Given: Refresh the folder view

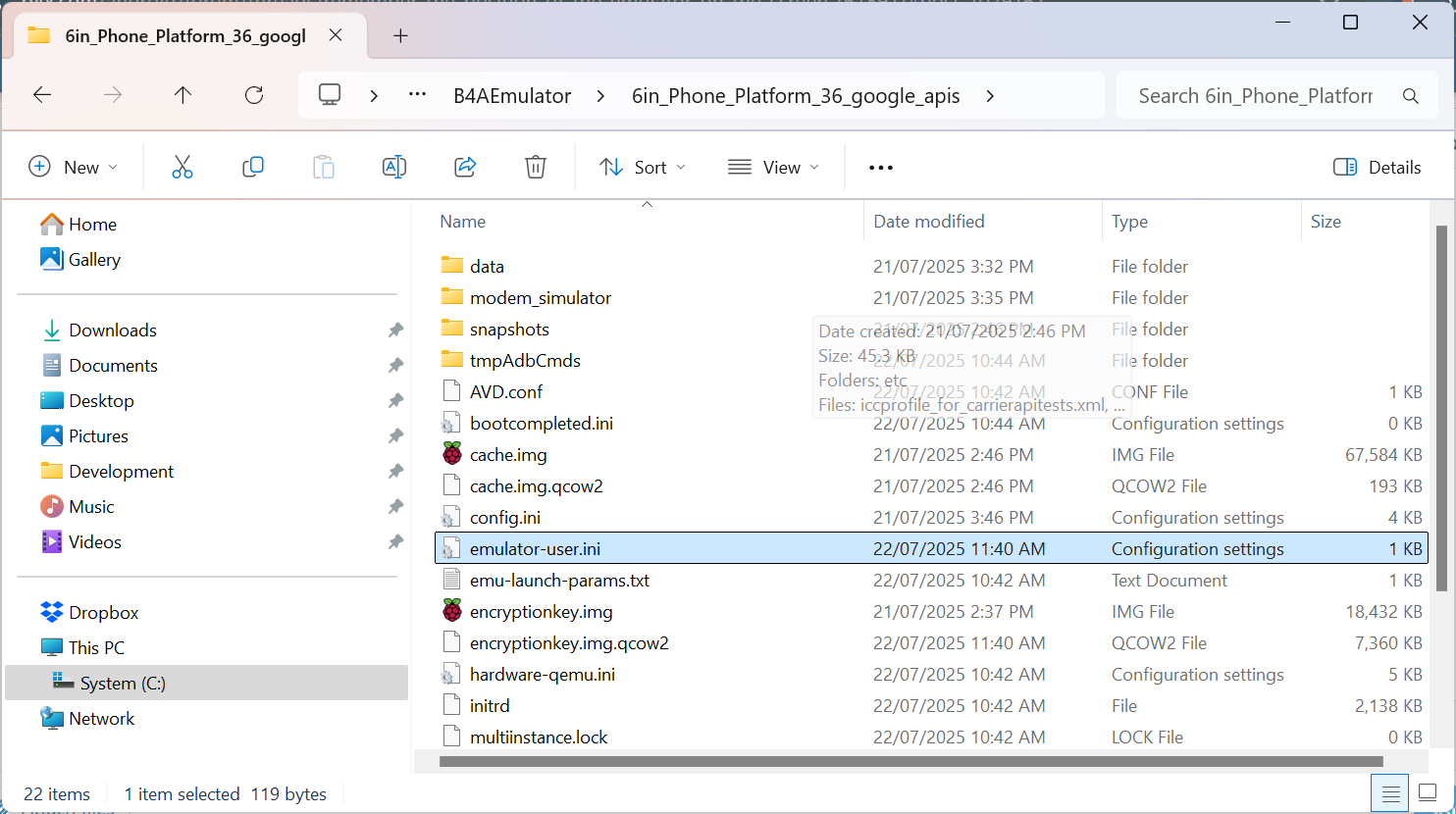Looking at the screenshot, I should pyautogui.click(x=254, y=95).
